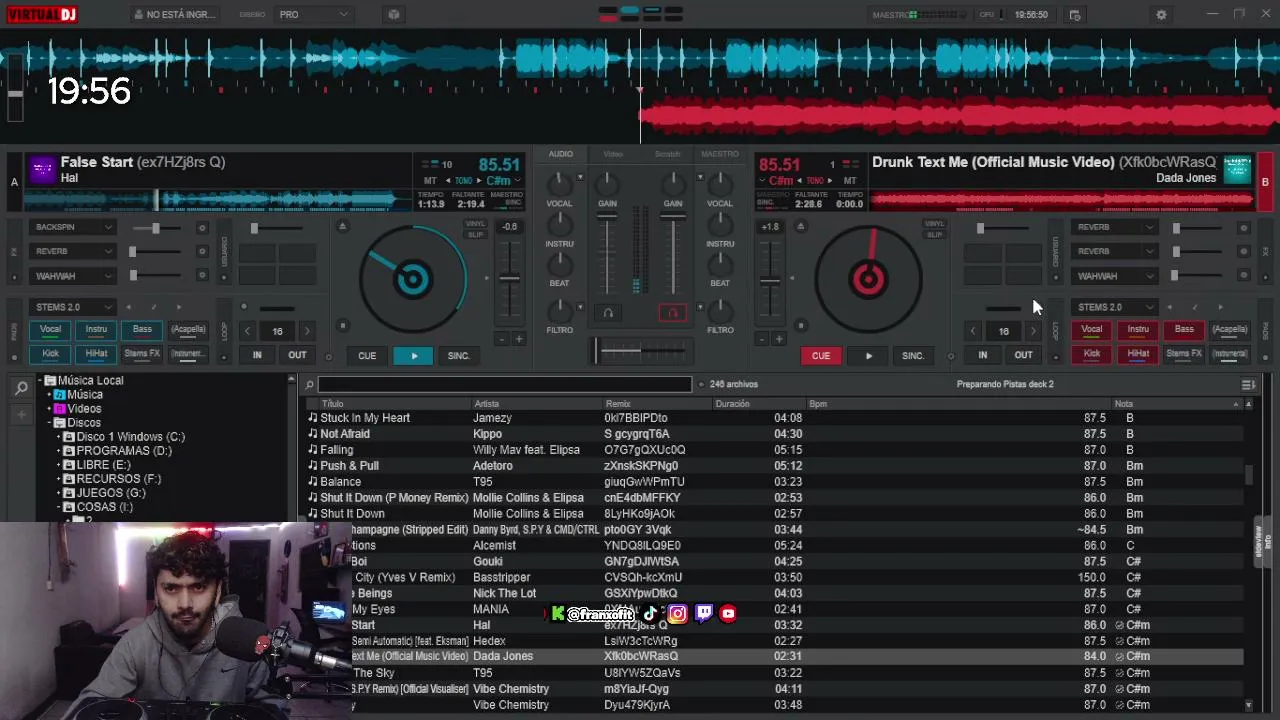Image resolution: width=1280 pixels, height=720 pixels.
Task: Click the 3D cube icon in the top bar
Action: click(394, 15)
